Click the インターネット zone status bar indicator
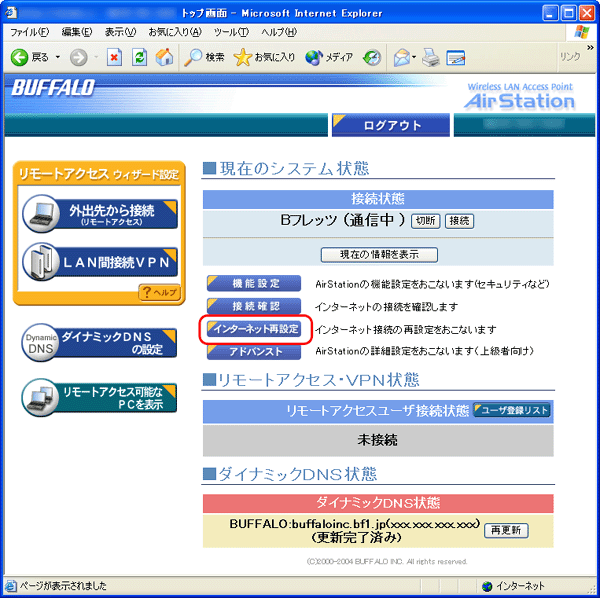Viewport: 600px width, 598px height. [x=514, y=586]
